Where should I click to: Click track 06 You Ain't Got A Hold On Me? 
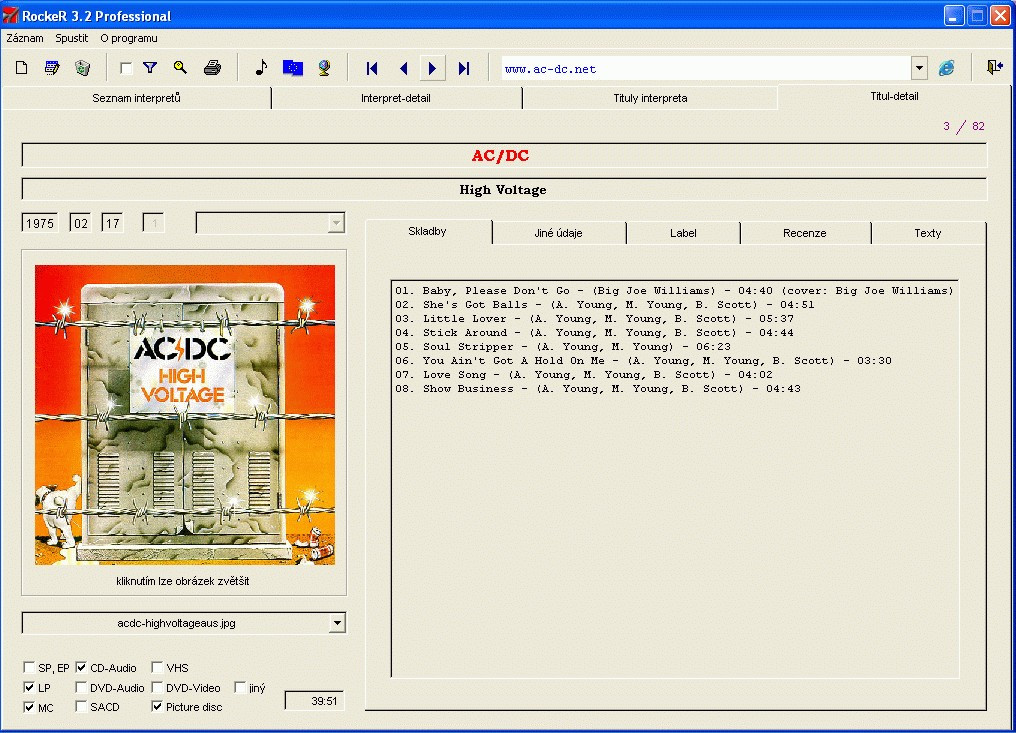(643, 360)
